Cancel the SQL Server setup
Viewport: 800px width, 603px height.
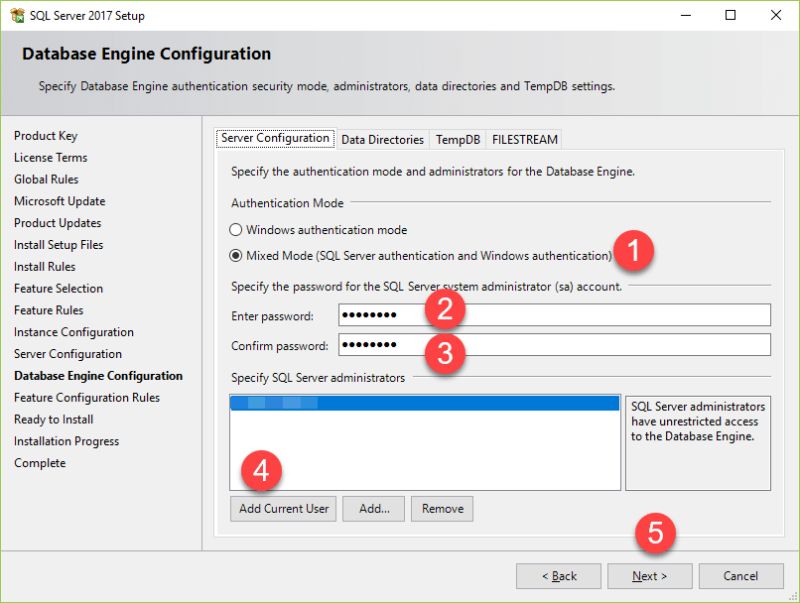tap(741, 576)
